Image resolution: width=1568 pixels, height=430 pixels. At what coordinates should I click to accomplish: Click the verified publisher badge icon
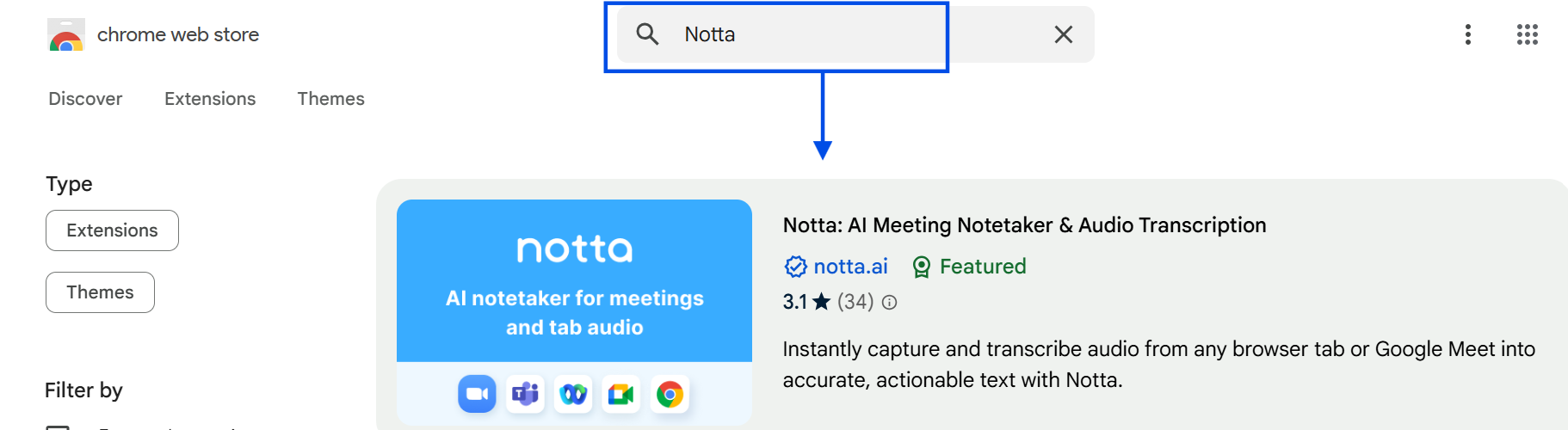(795, 267)
